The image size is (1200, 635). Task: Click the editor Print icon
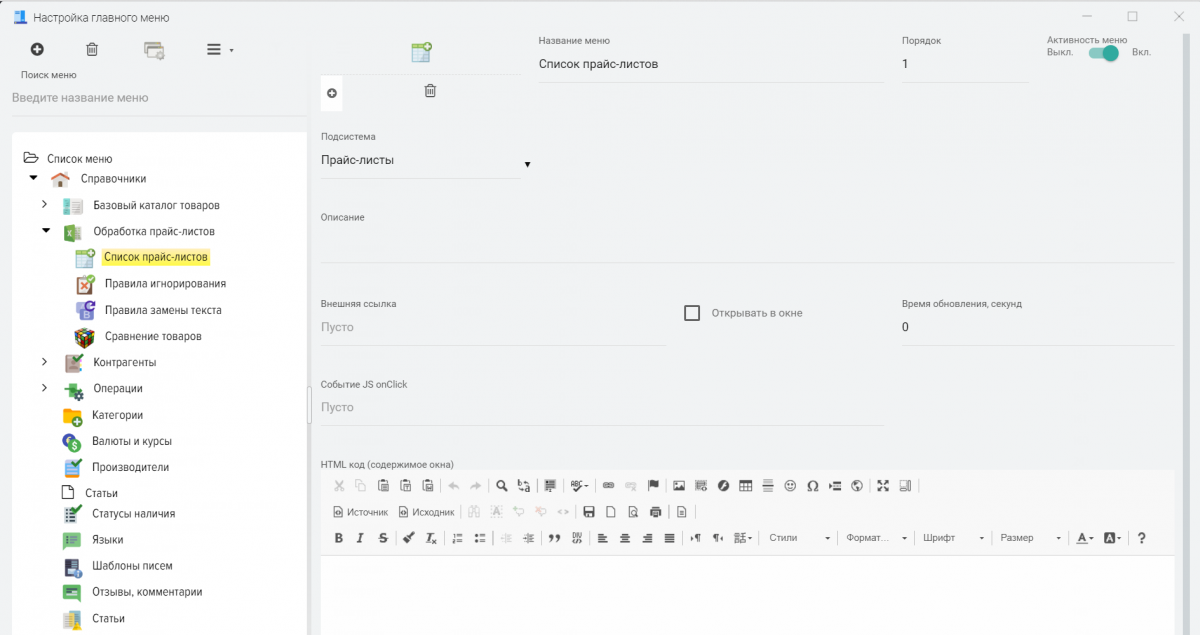click(655, 512)
